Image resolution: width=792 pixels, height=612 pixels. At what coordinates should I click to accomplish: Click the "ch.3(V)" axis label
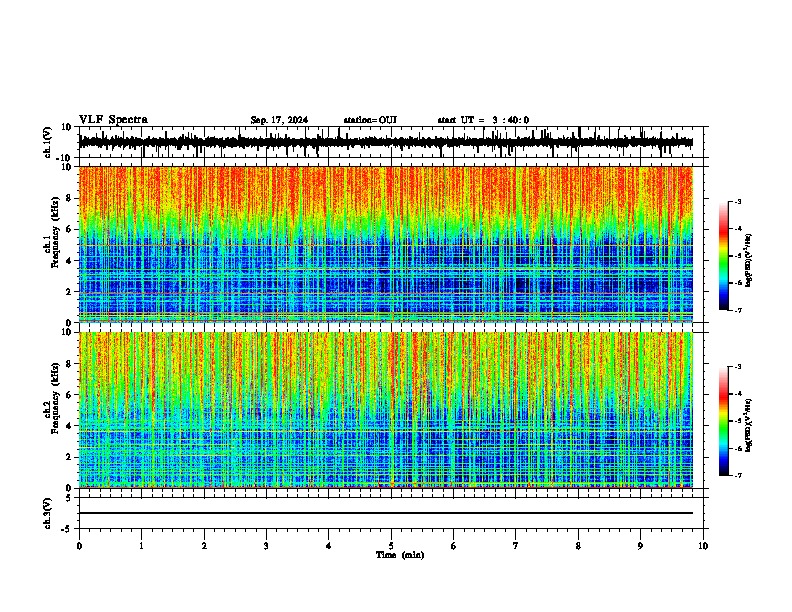click(x=48, y=513)
